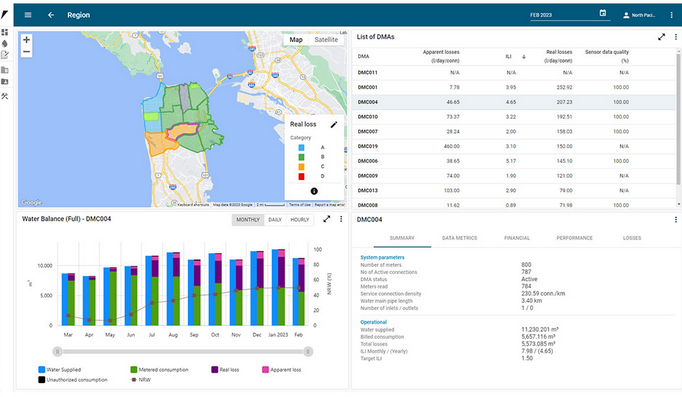Open the calendar date picker icon
This screenshot has height=397, width=682.
[603, 13]
